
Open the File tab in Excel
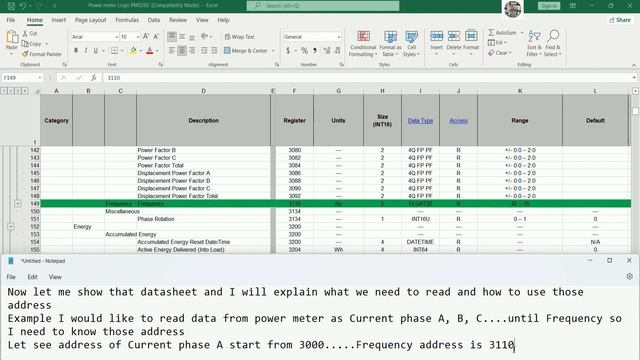11,20
